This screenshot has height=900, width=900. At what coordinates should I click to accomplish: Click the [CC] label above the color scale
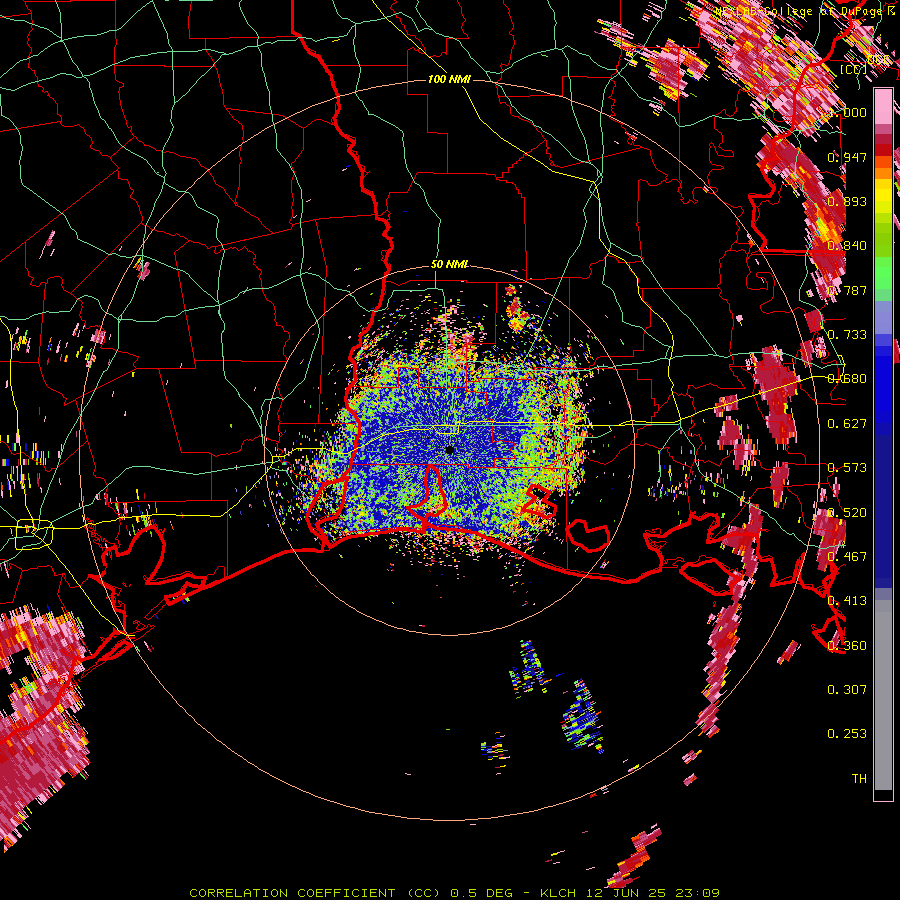click(x=853, y=69)
